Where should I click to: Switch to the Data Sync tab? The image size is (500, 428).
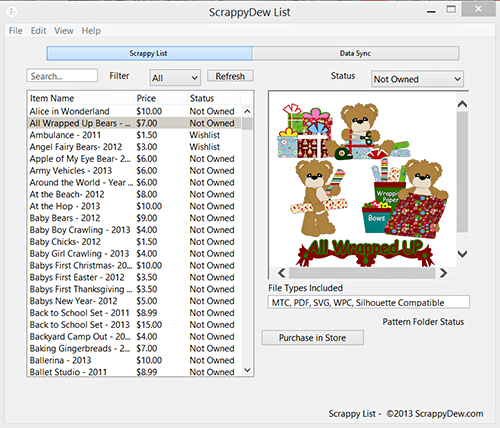[355, 53]
